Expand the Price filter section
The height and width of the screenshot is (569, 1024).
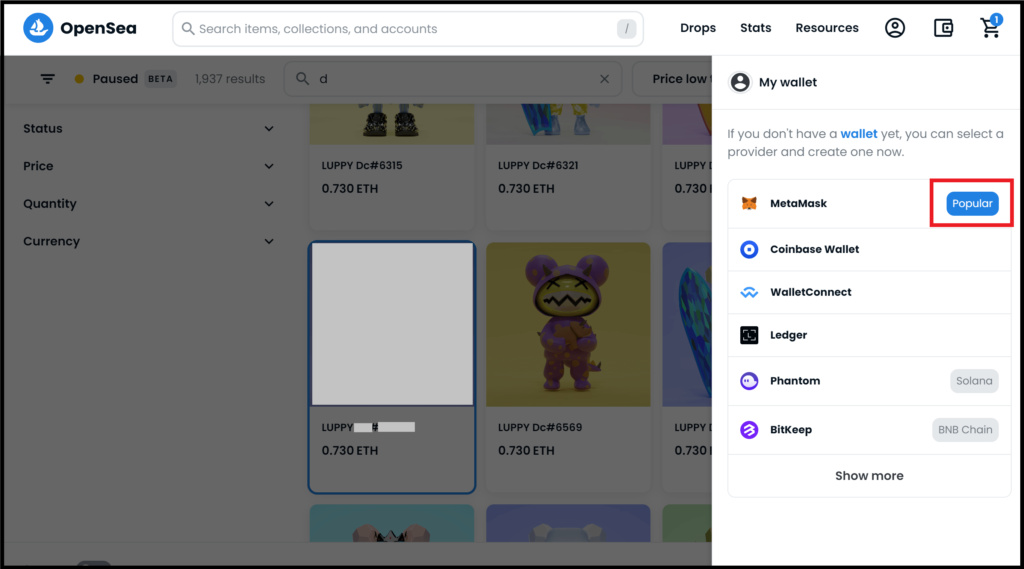(x=148, y=166)
